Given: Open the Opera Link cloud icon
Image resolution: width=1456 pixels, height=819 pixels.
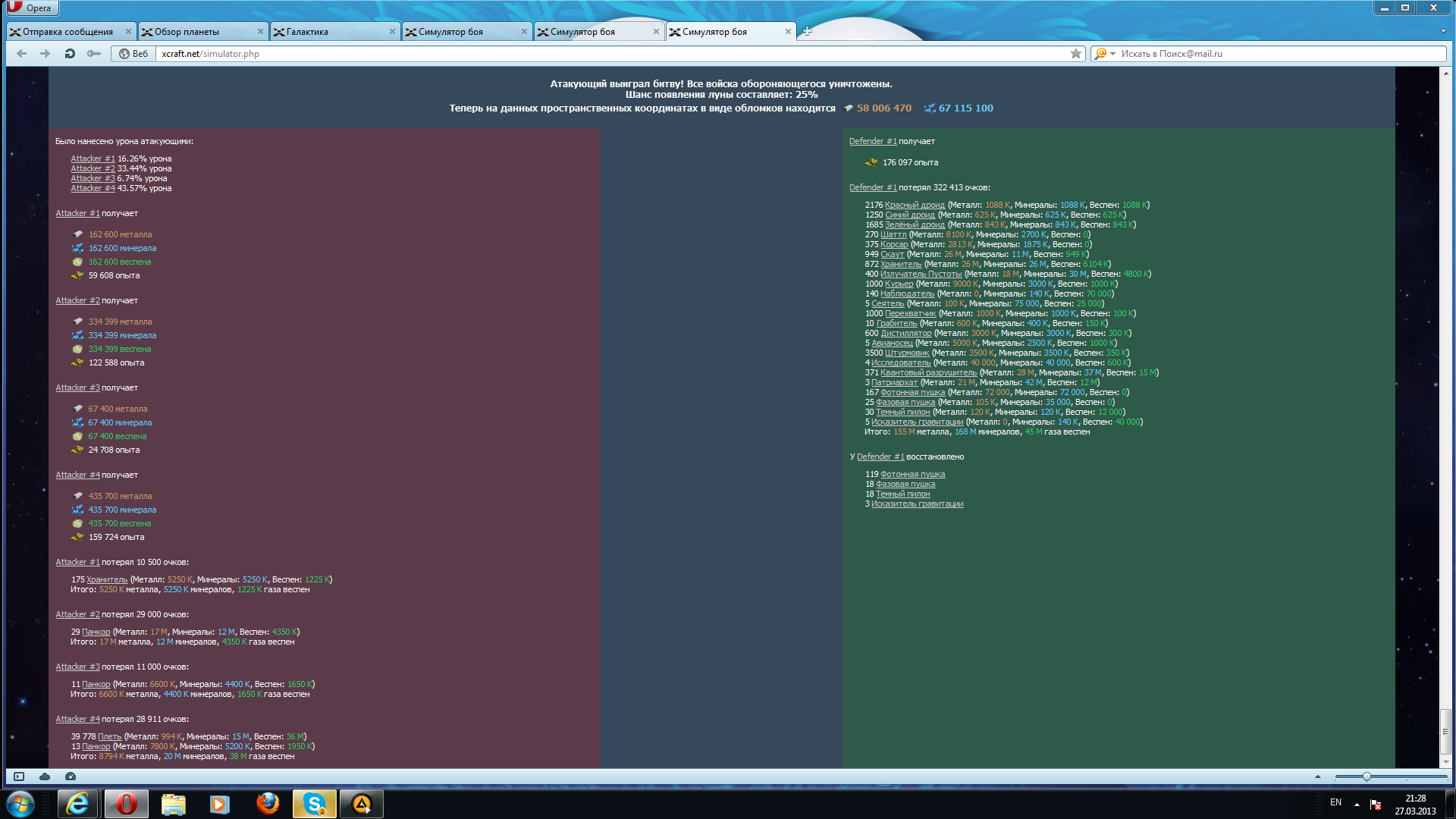Looking at the screenshot, I should tap(45, 777).
